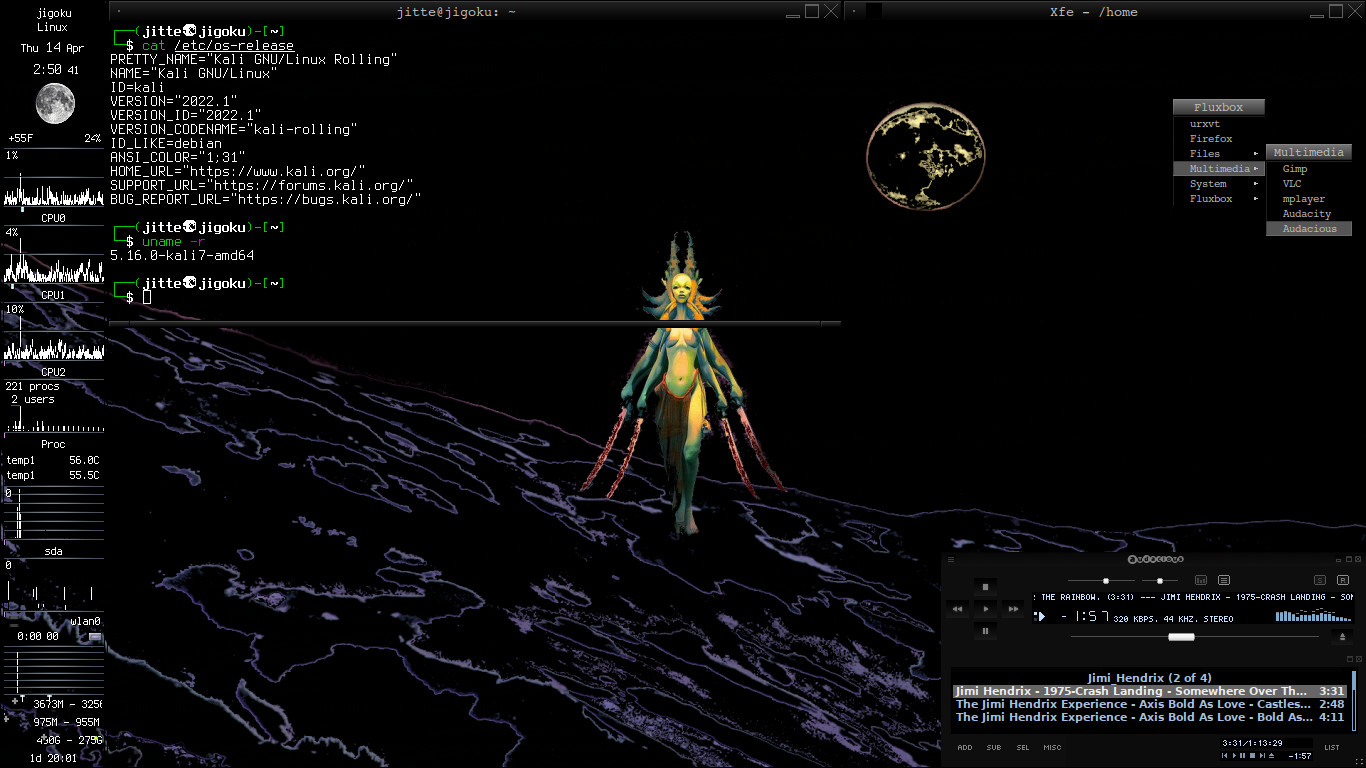The image size is (1366, 768).
Task: Click the moon phase icon in gkrellm
Action: (55, 103)
